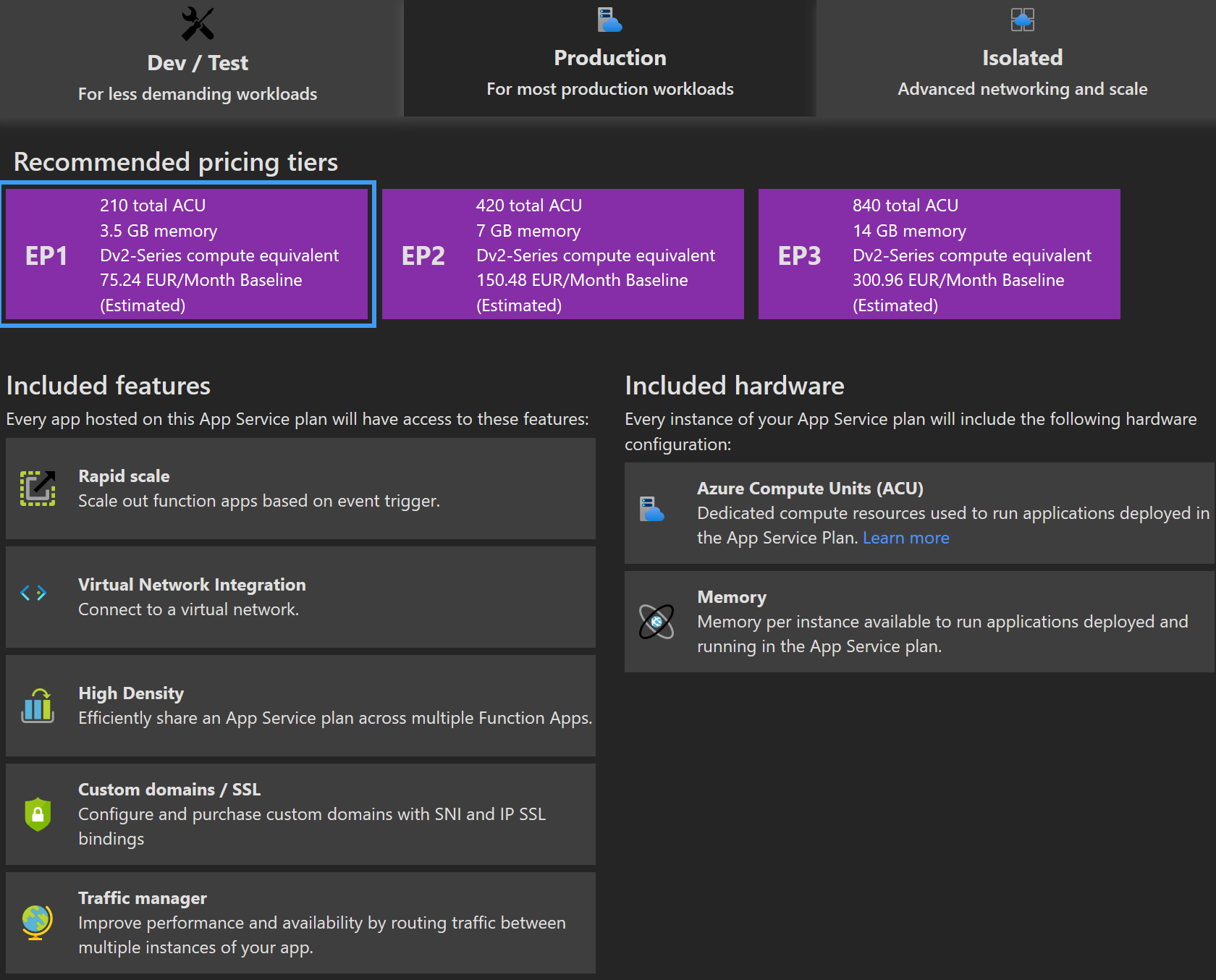The width and height of the screenshot is (1216, 980).
Task: Click the Isolated tier icon
Action: pos(1023,20)
